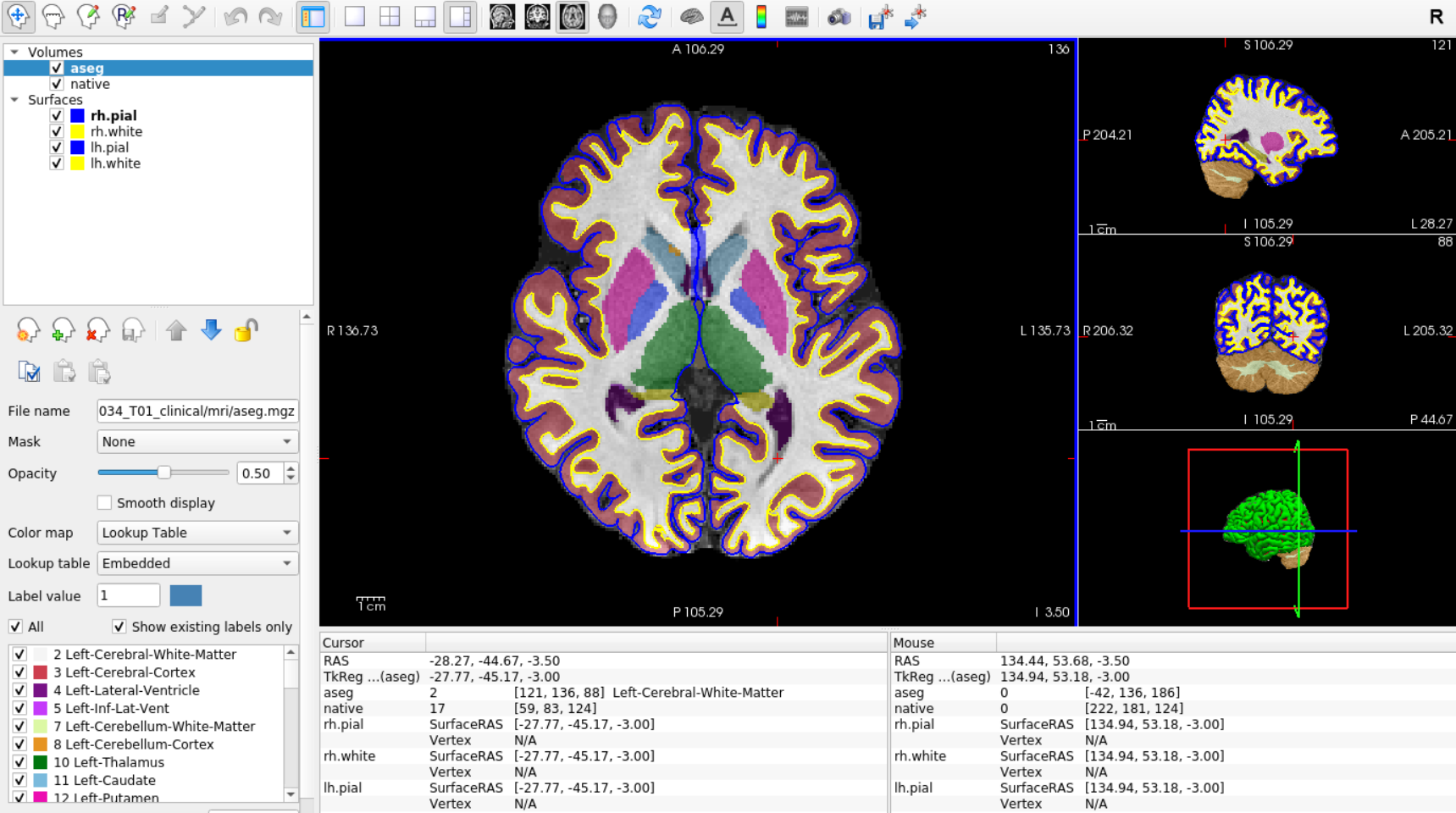Click the label list scroll-down arrow
The image size is (1456, 813).
291,794
